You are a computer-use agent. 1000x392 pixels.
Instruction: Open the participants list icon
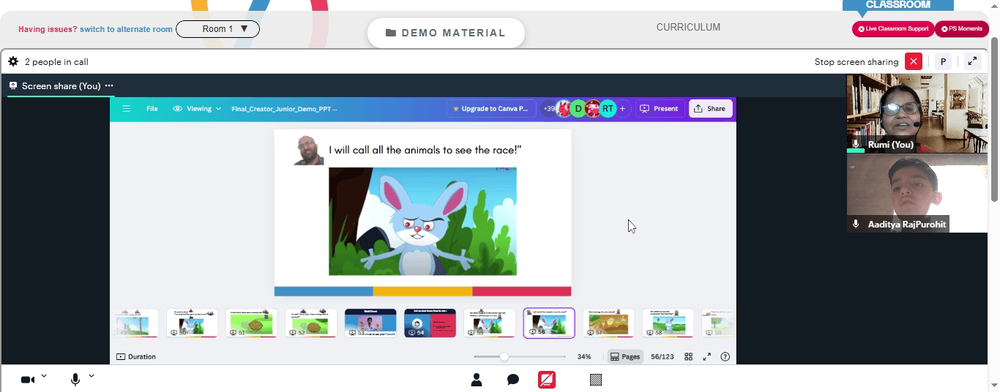click(x=476, y=380)
